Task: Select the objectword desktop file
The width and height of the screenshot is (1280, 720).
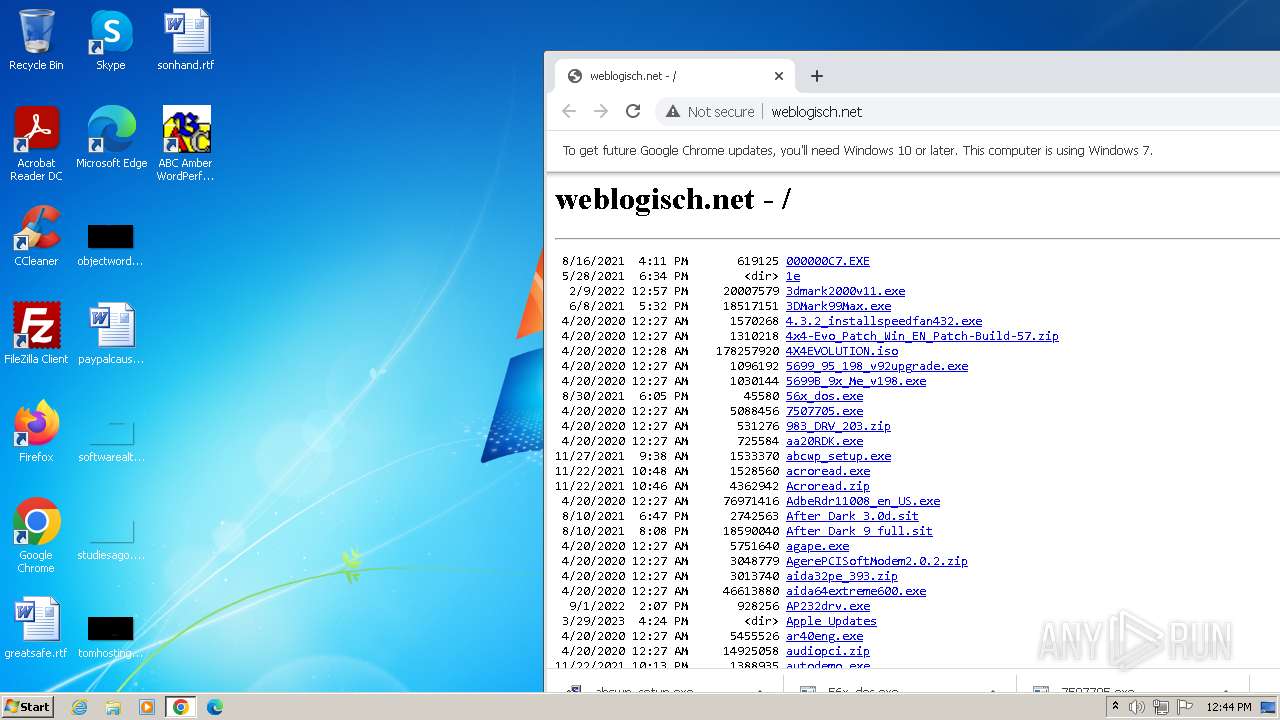Action: coord(110,245)
